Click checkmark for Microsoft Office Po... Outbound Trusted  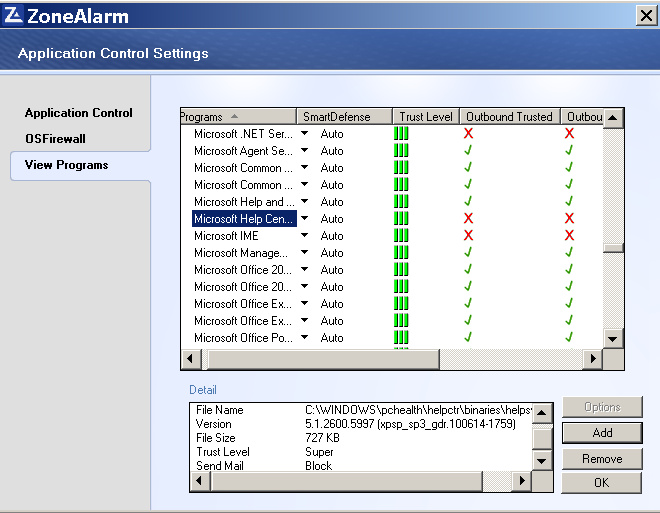tap(468, 337)
